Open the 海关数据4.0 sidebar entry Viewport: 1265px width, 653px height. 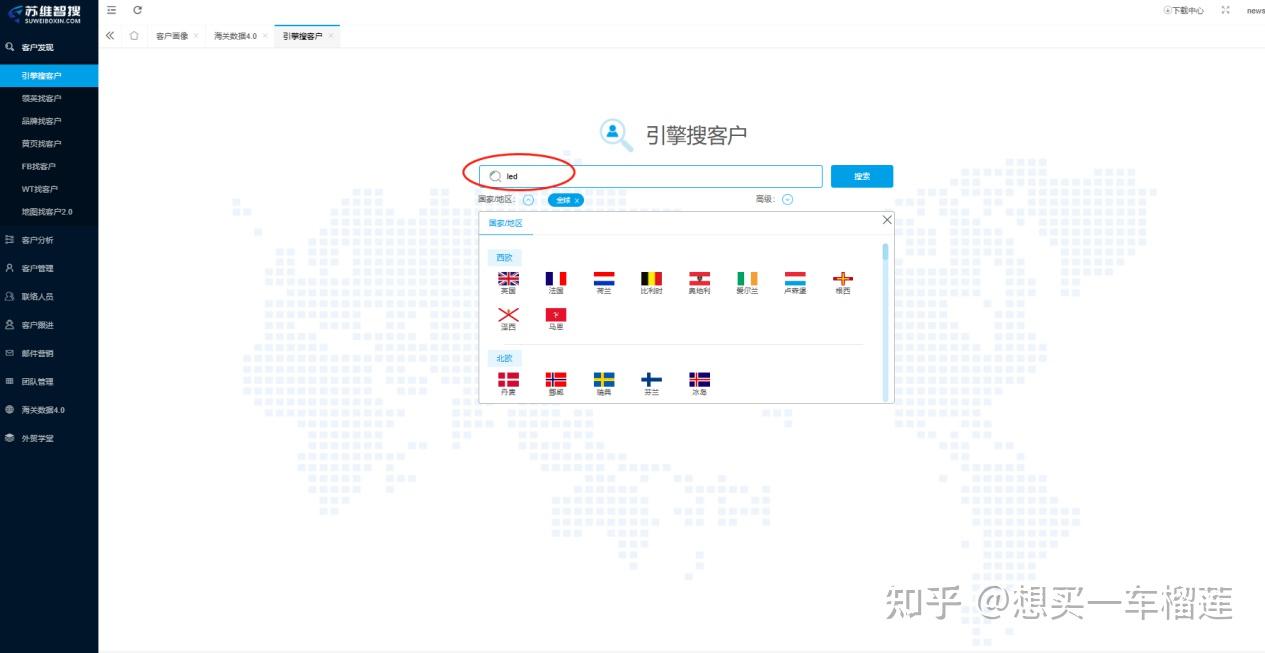[x=40, y=410]
